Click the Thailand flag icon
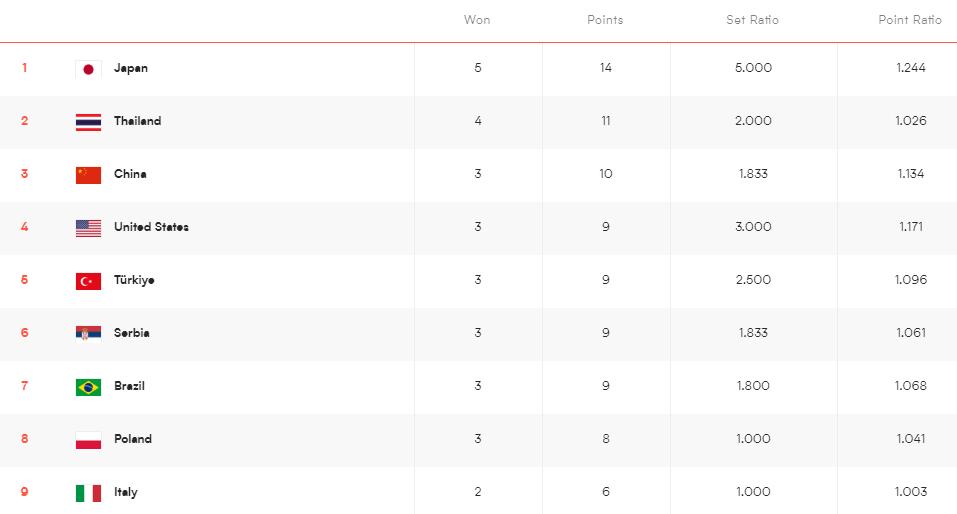957x514 pixels. tap(88, 122)
